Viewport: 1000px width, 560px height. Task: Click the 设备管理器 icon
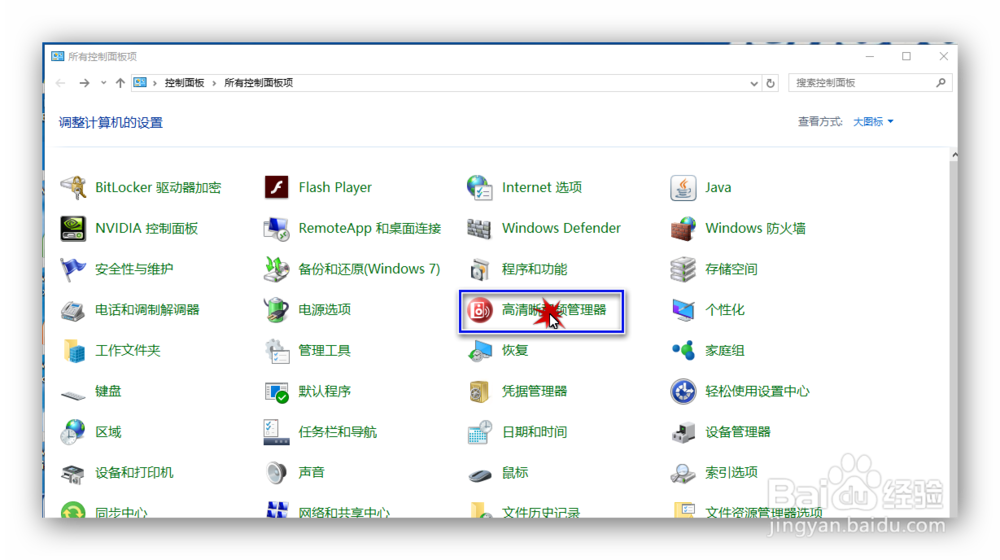683,432
